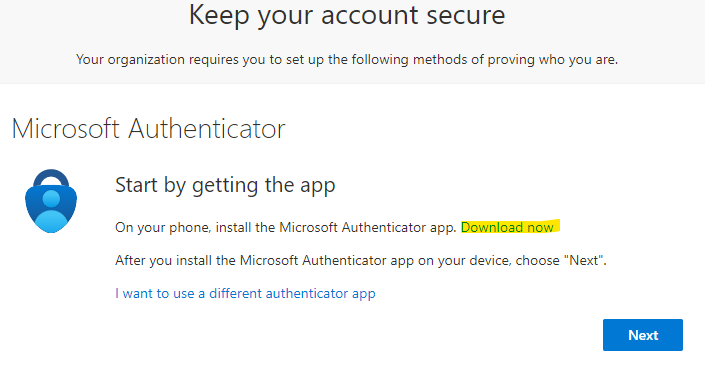Click the quoted "Next" word in the instructions
The height and width of the screenshot is (366, 705).
pos(585,260)
